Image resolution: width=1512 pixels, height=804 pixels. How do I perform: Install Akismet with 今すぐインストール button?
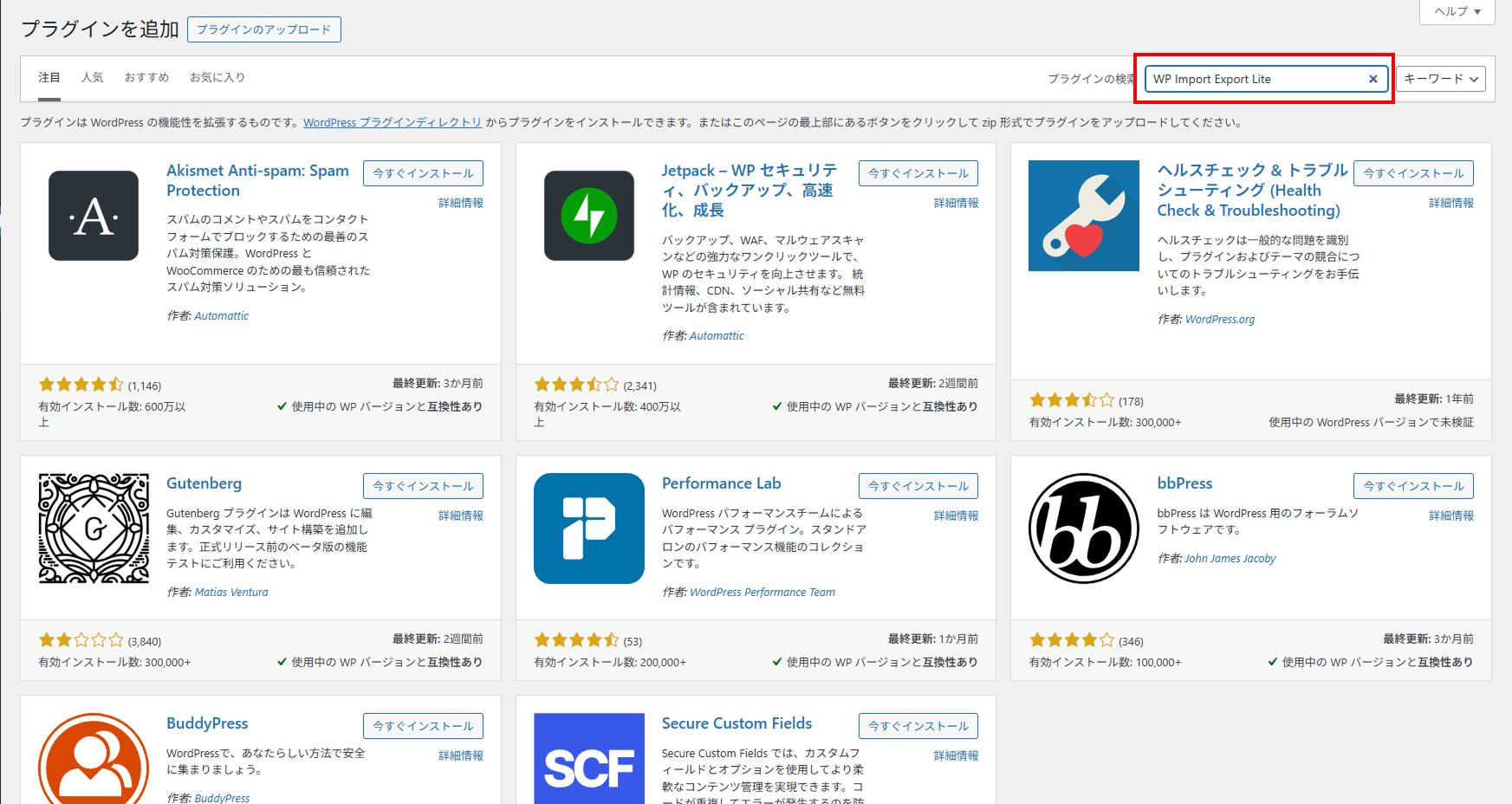click(423, 173)
